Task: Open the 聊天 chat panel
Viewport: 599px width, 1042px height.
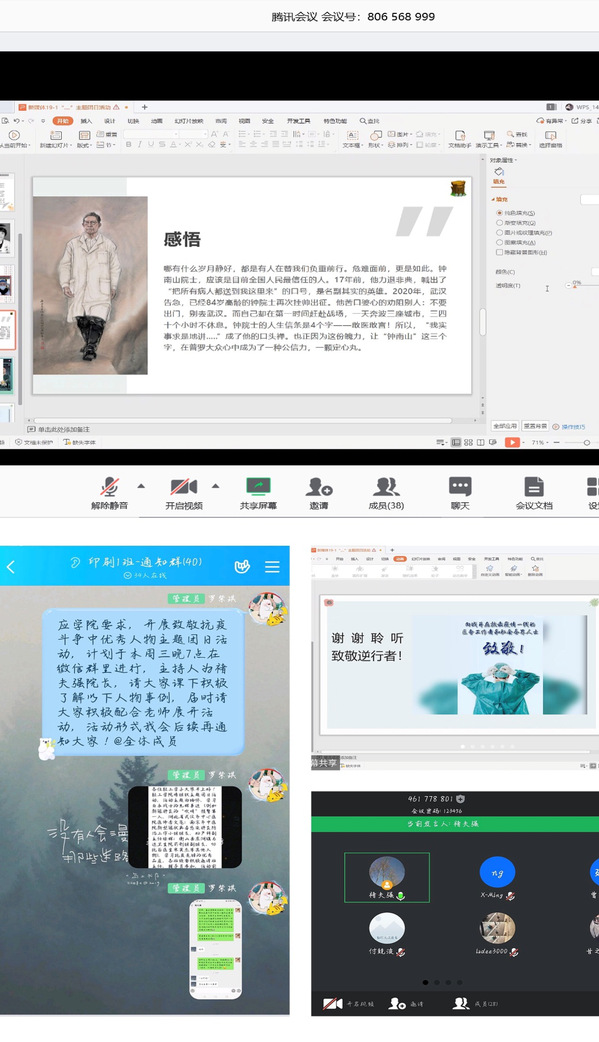Action: [x=460, y=493]
